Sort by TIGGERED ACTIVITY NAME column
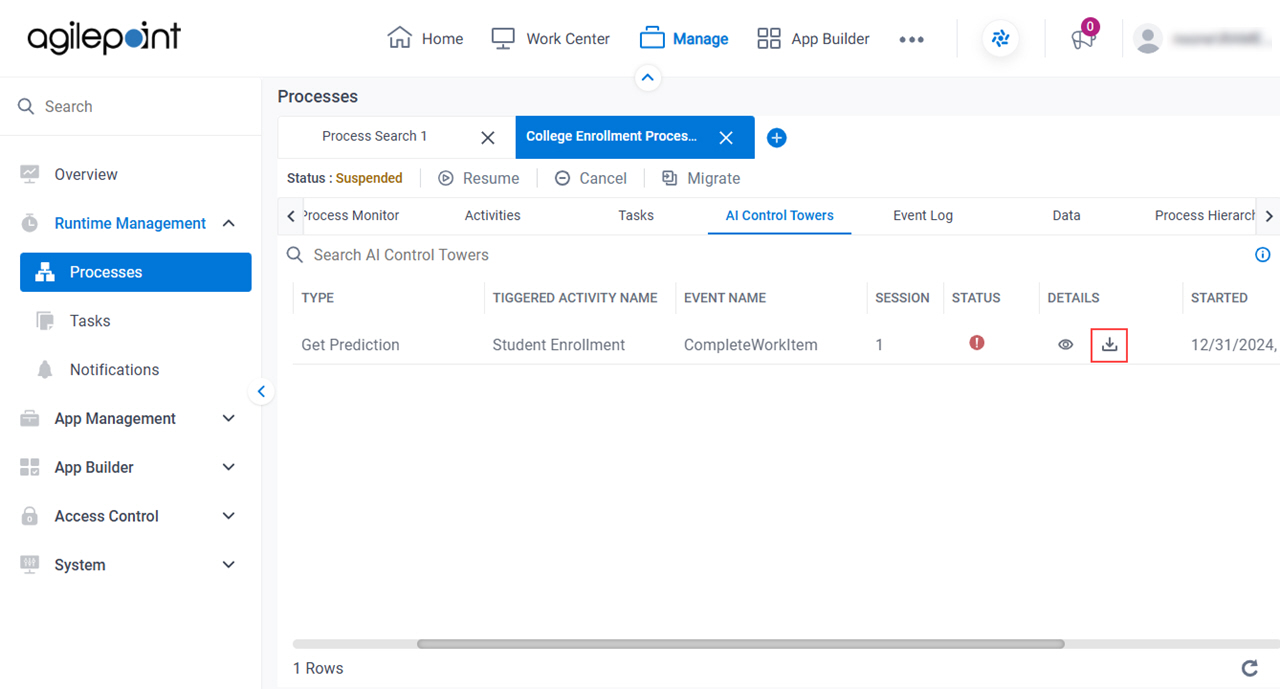Screen dimensions: 1280x689 (575, 298)
